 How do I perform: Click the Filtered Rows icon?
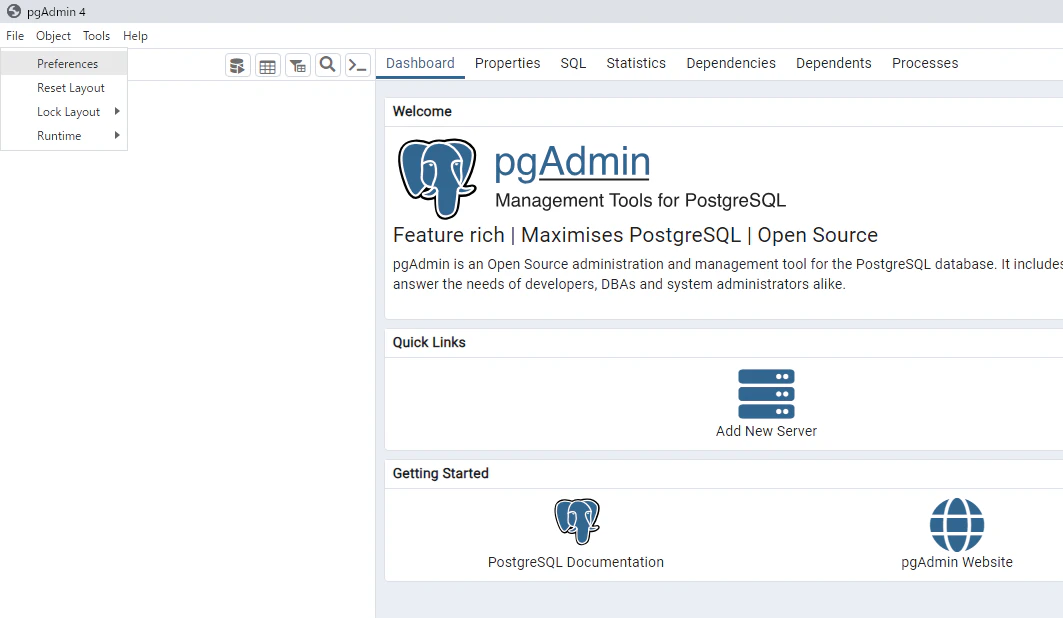pyautogui.click(x=298, y=66)
